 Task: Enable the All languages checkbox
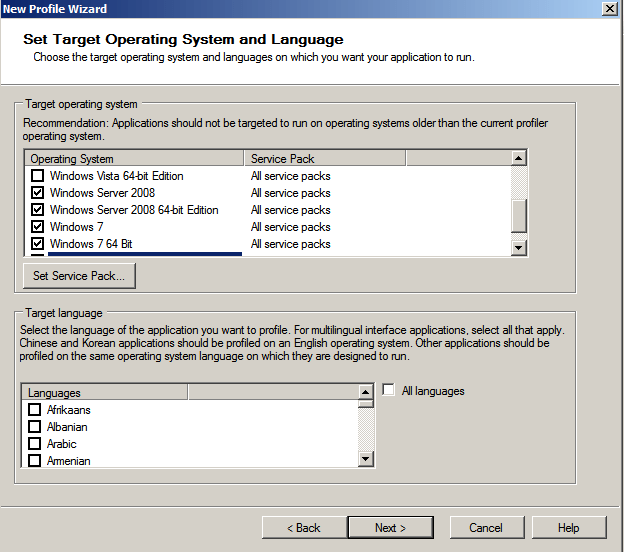pyautogui.click(x=388, y=390)
